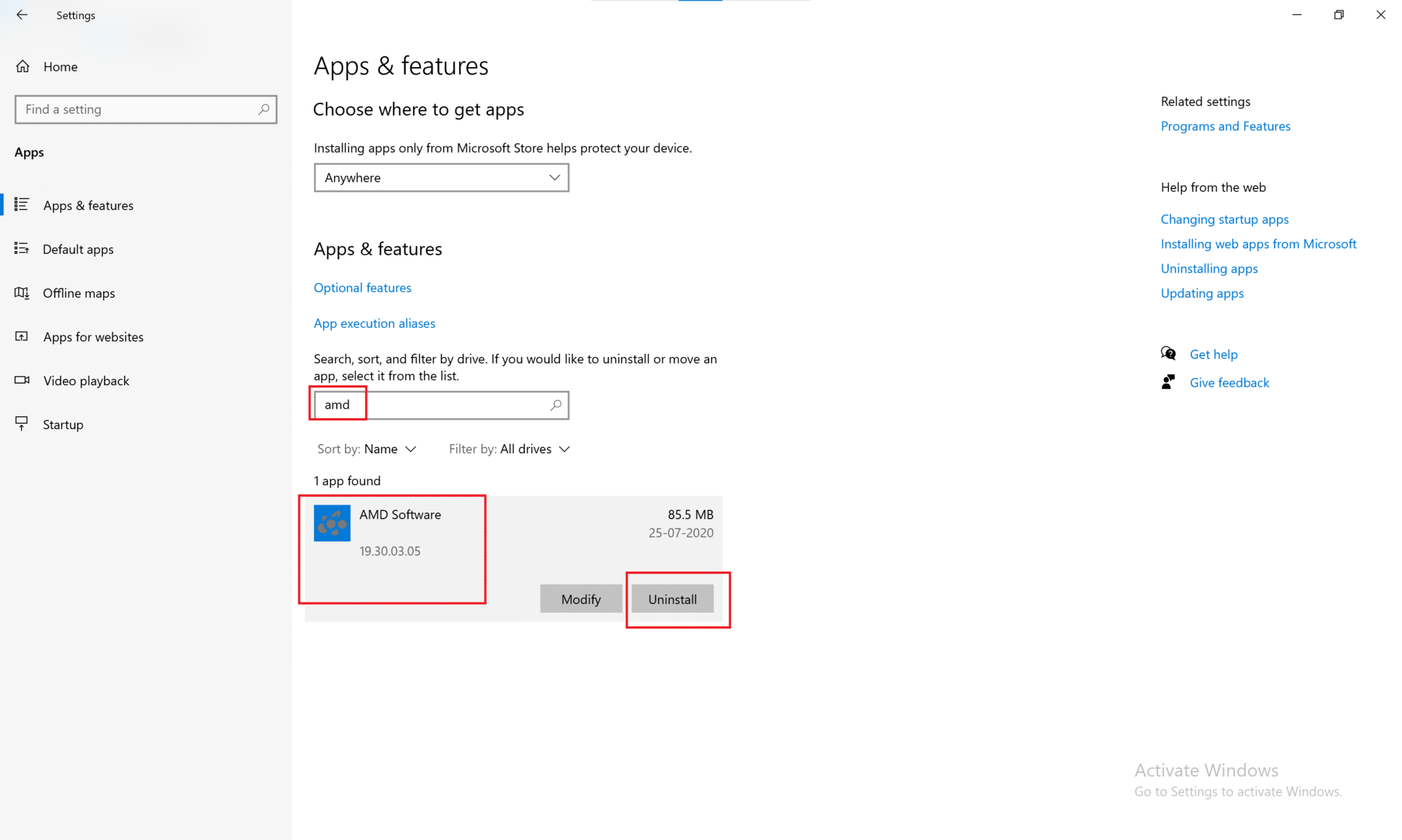Click the AMD Software app icon
The width and height of the screenshot is (1402, 840).
tap(332, 523)
